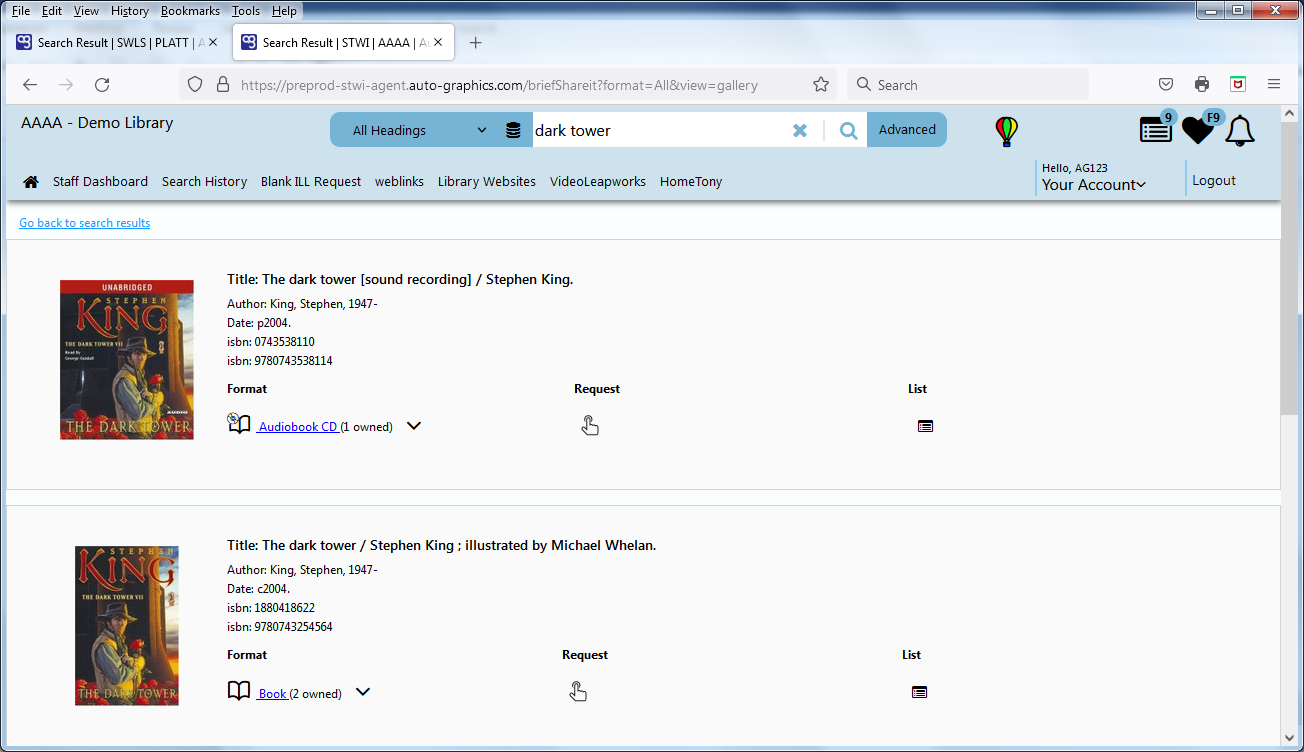Open Search History
The width and height of the screenshot is (1304, 752).
204,182
